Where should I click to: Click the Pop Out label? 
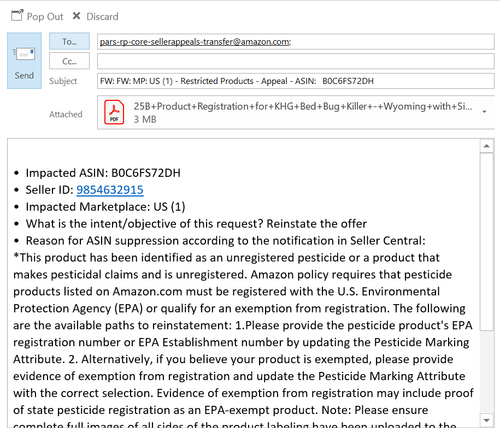tap(45, 16)
